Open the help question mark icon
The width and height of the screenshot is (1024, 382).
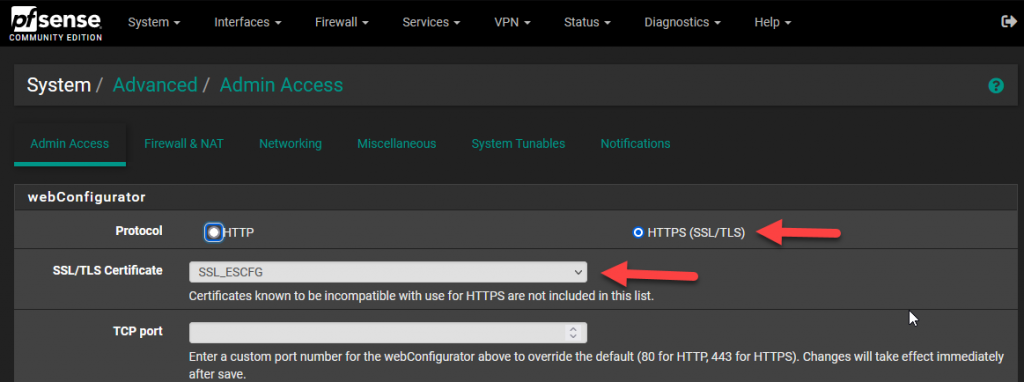pos(995,86)
